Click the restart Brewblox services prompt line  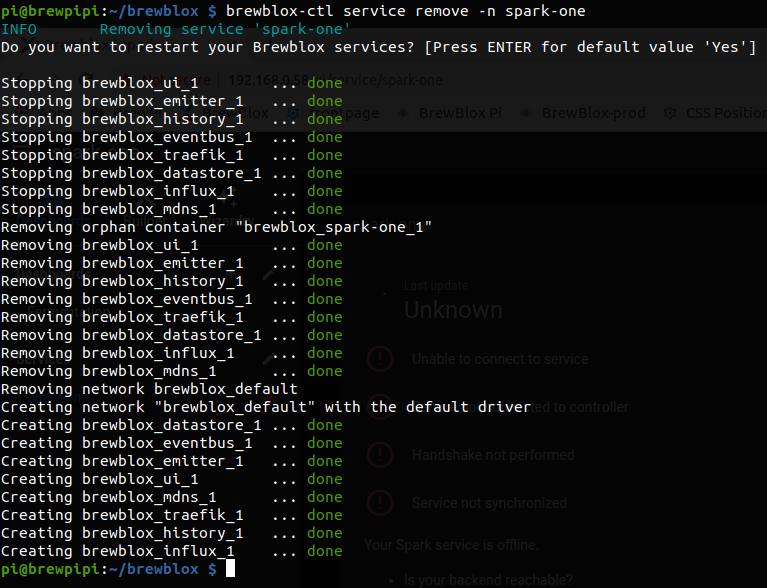pyautogui.click(x=379, y=47)
